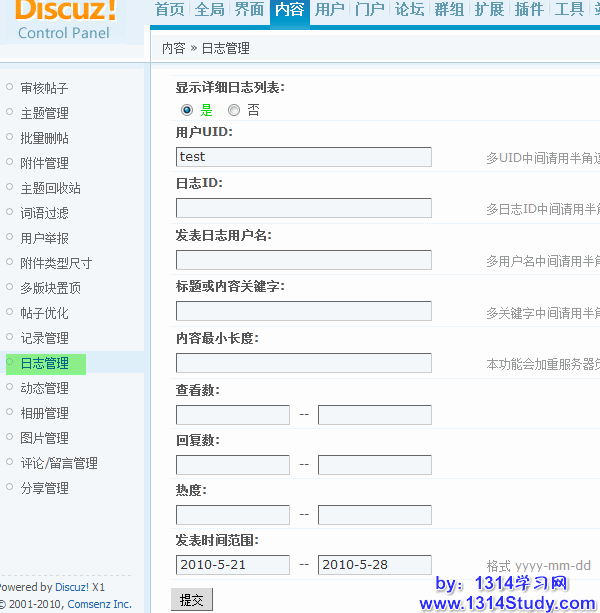Switch to the 用户 top tab
The image size is (600, 613).
click(330, 10)
